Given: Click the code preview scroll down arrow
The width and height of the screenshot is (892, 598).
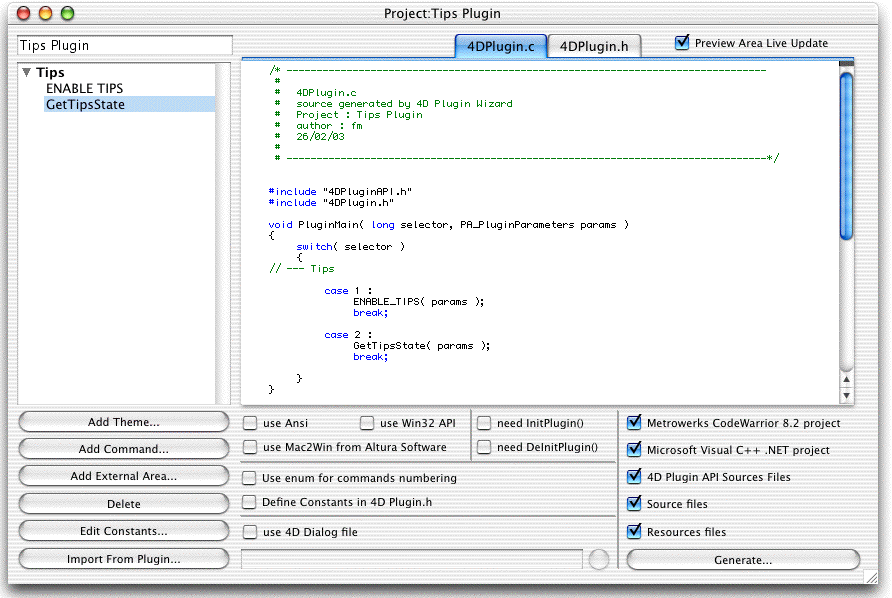Looking at the screenshot, I should (x=846, y=396).
